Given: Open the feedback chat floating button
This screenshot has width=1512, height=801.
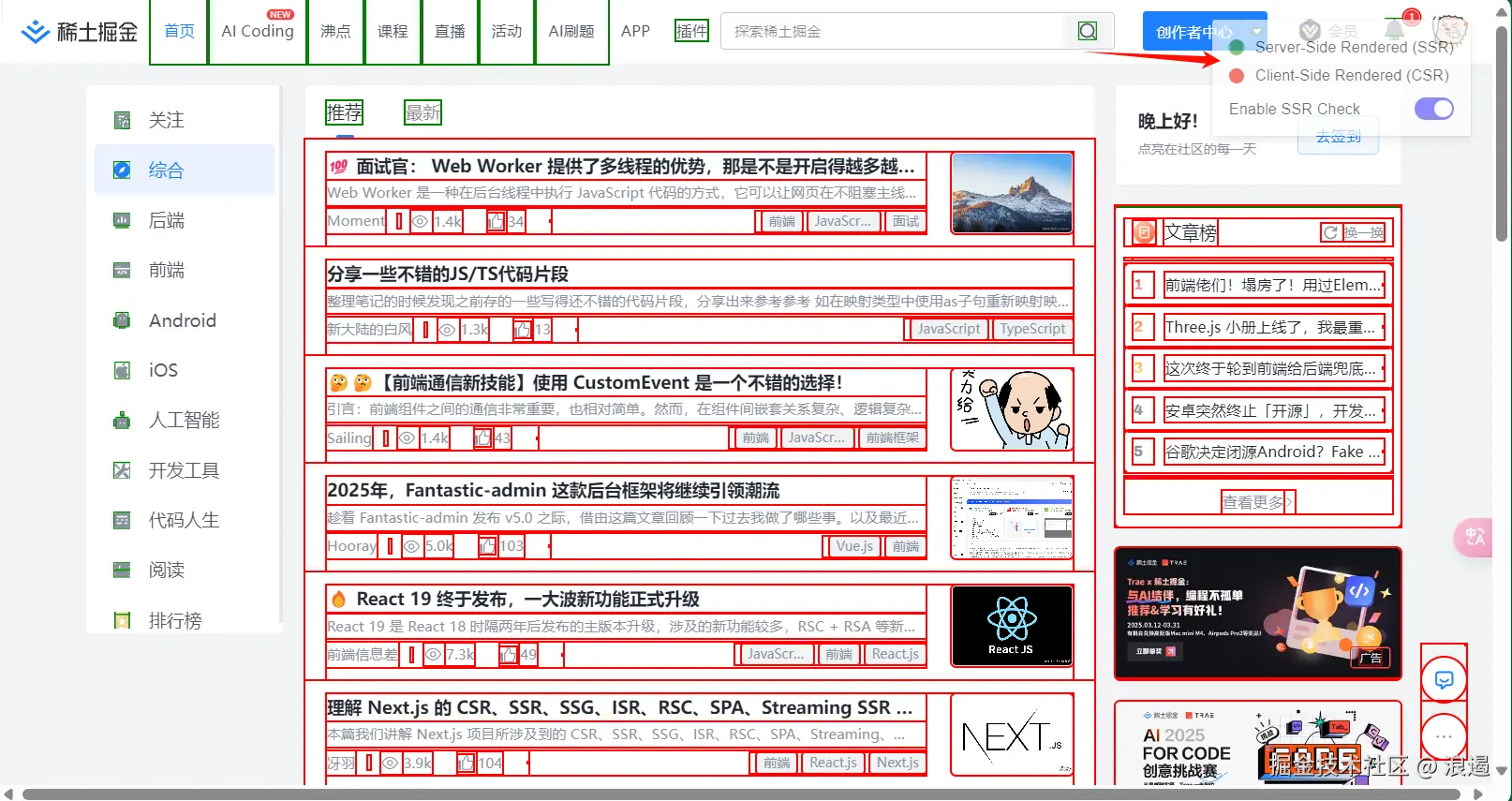Looking at the screenshot, I should pos(1445,680).
